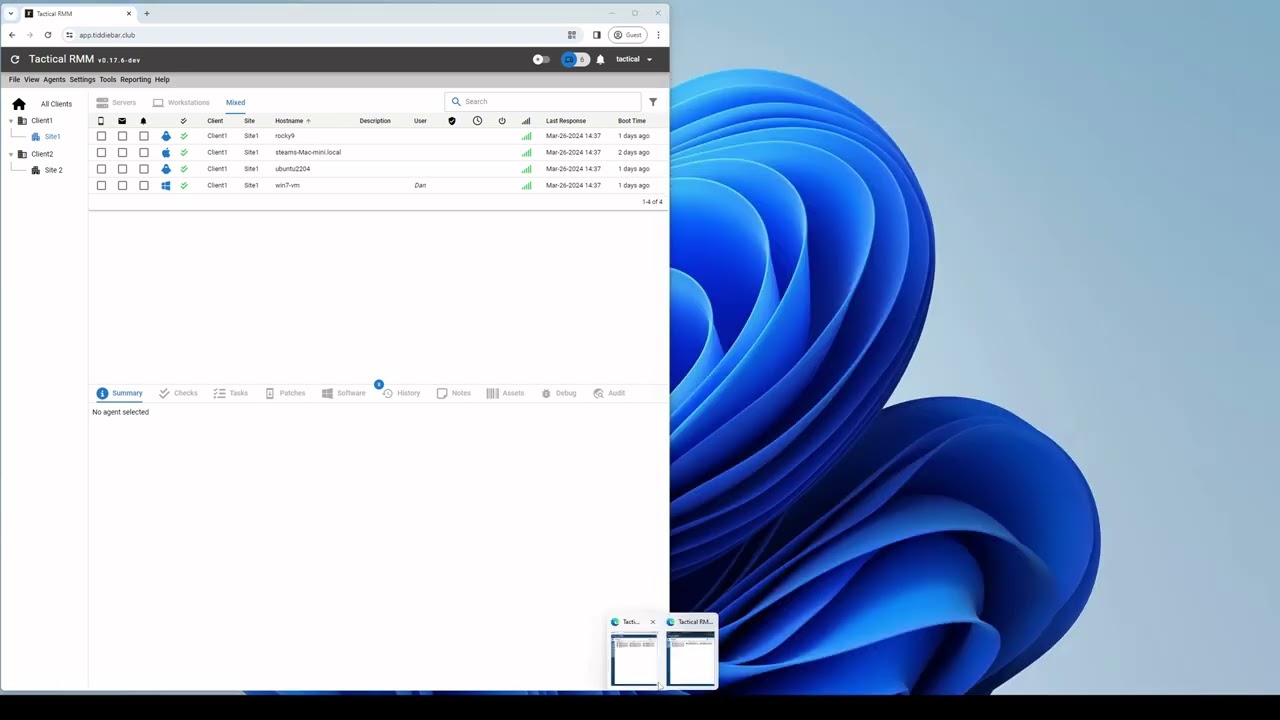Viewport: 1280px width, 720px height.
Task: Click into the agent Search field
Action: click(x=542, y=101)
